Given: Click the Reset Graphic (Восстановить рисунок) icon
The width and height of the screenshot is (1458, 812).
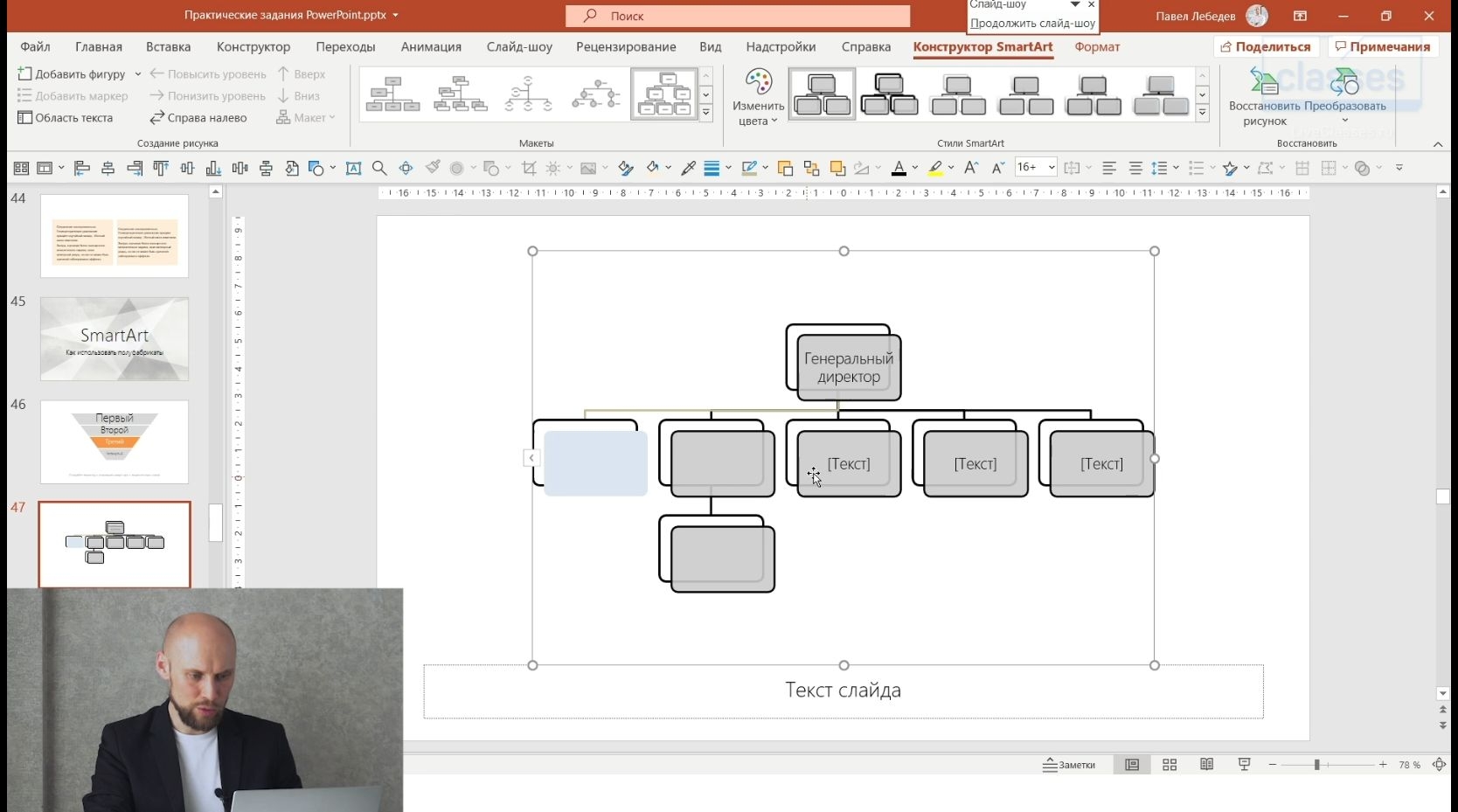Looking at the screenshot, I should point(1264,97).
